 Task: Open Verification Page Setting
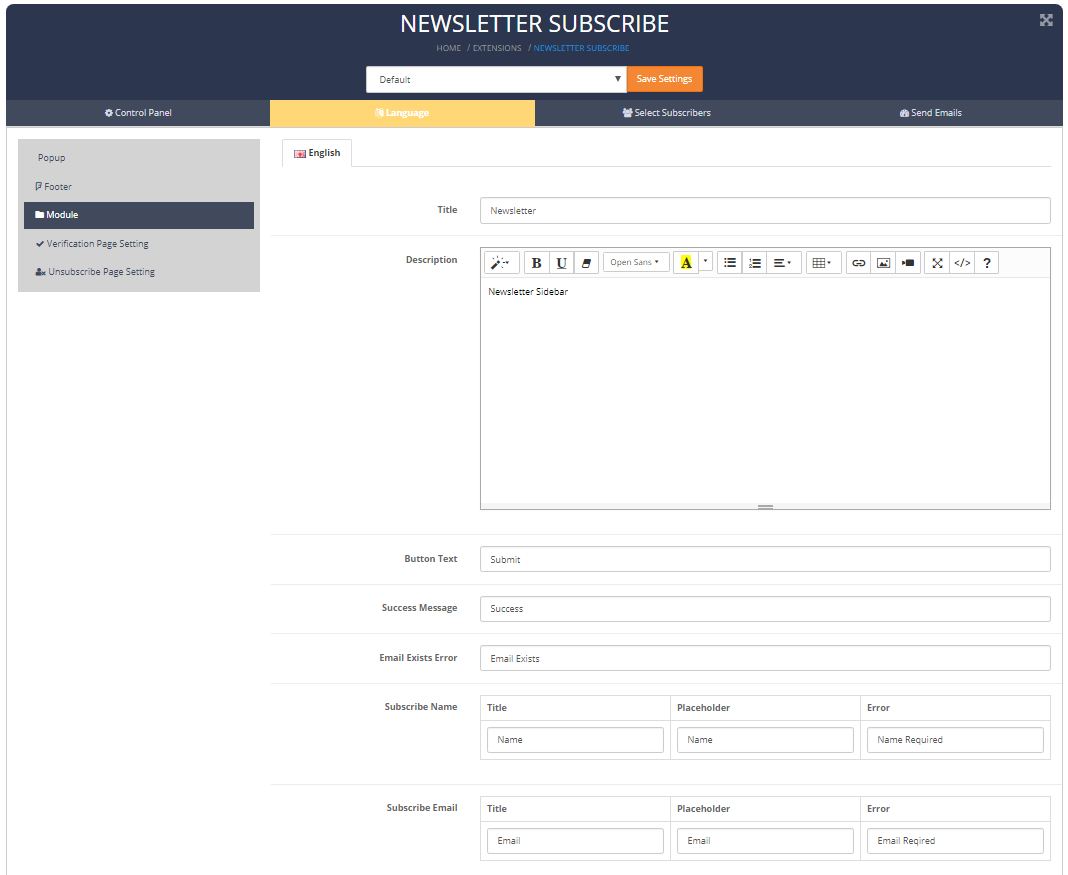point(139,244)
